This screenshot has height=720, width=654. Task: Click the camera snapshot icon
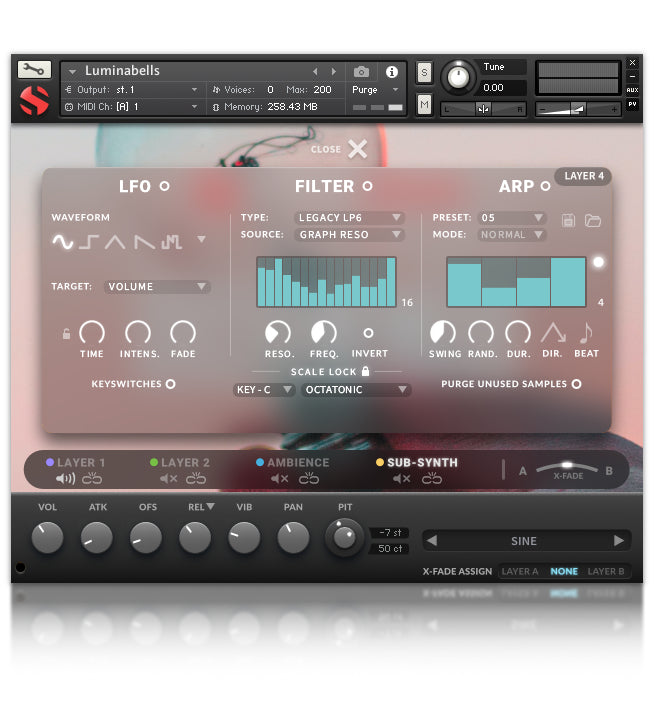361,72
